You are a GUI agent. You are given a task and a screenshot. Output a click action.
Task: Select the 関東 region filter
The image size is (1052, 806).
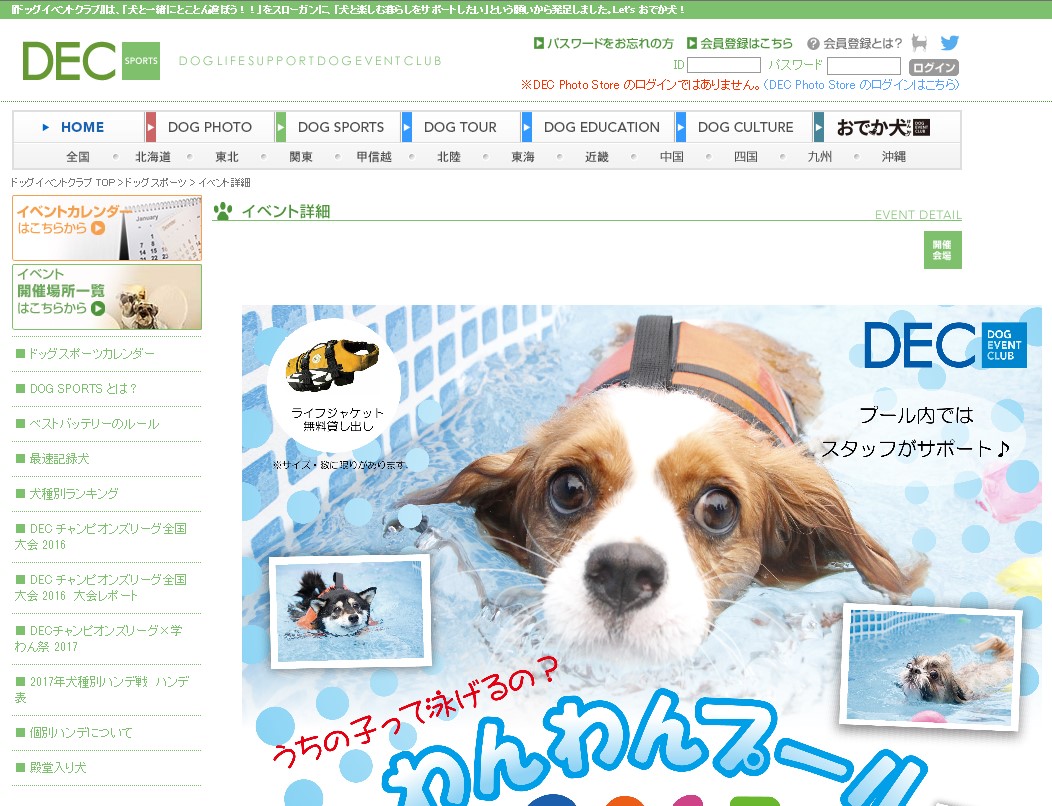click(301, 156)
